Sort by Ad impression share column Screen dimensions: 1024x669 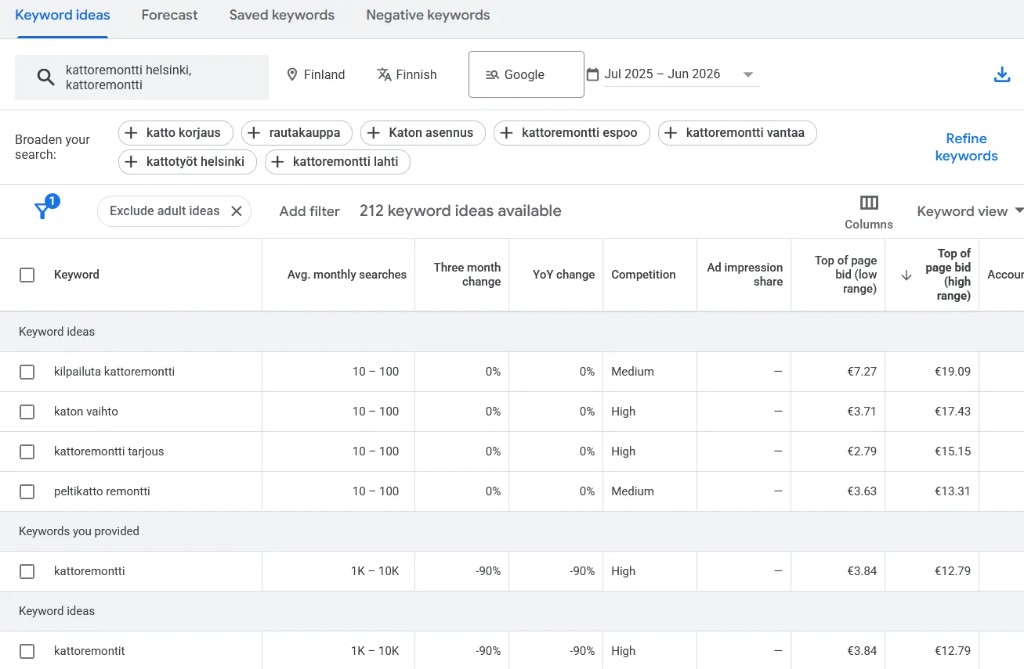pyautogui.click(x=744, y=274)
